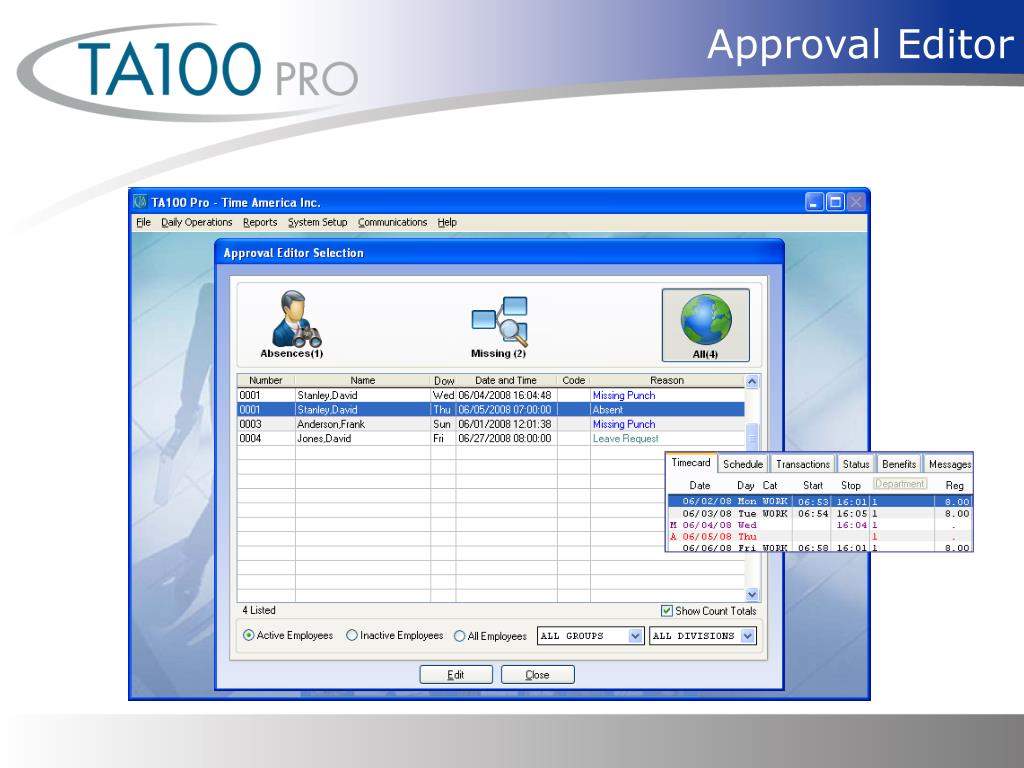Sort by the Reason column header
The height and width of the screenshot is (768, 1024).
coord(667,380)
